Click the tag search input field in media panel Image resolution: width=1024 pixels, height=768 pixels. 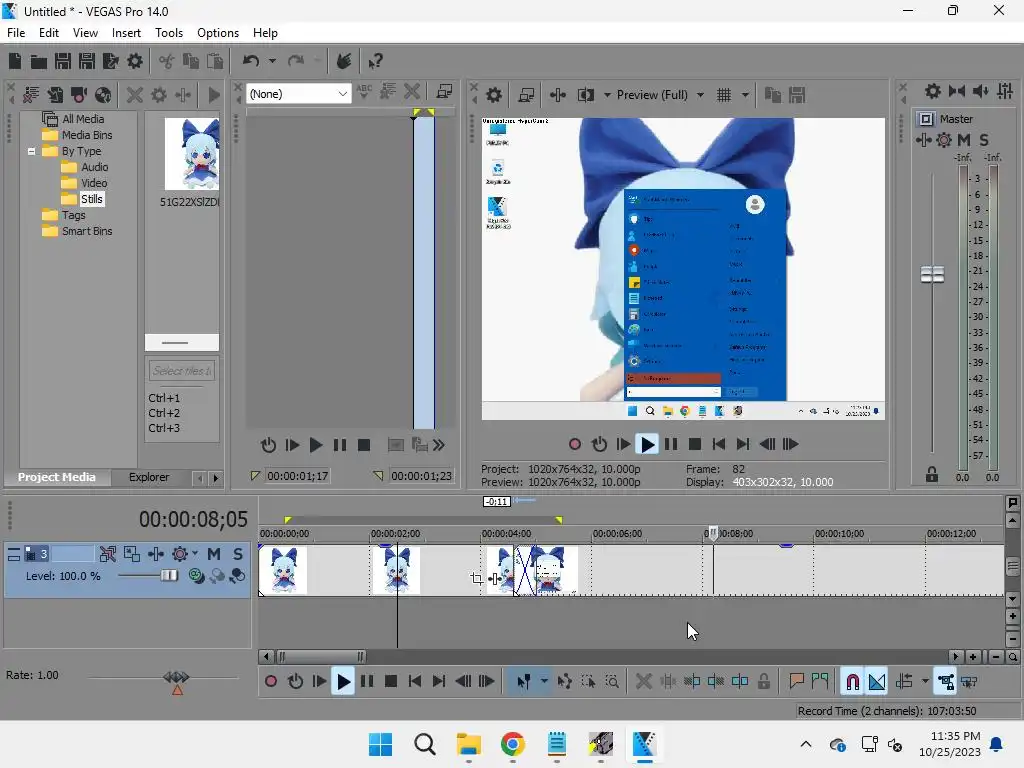[x=182, y=371]
